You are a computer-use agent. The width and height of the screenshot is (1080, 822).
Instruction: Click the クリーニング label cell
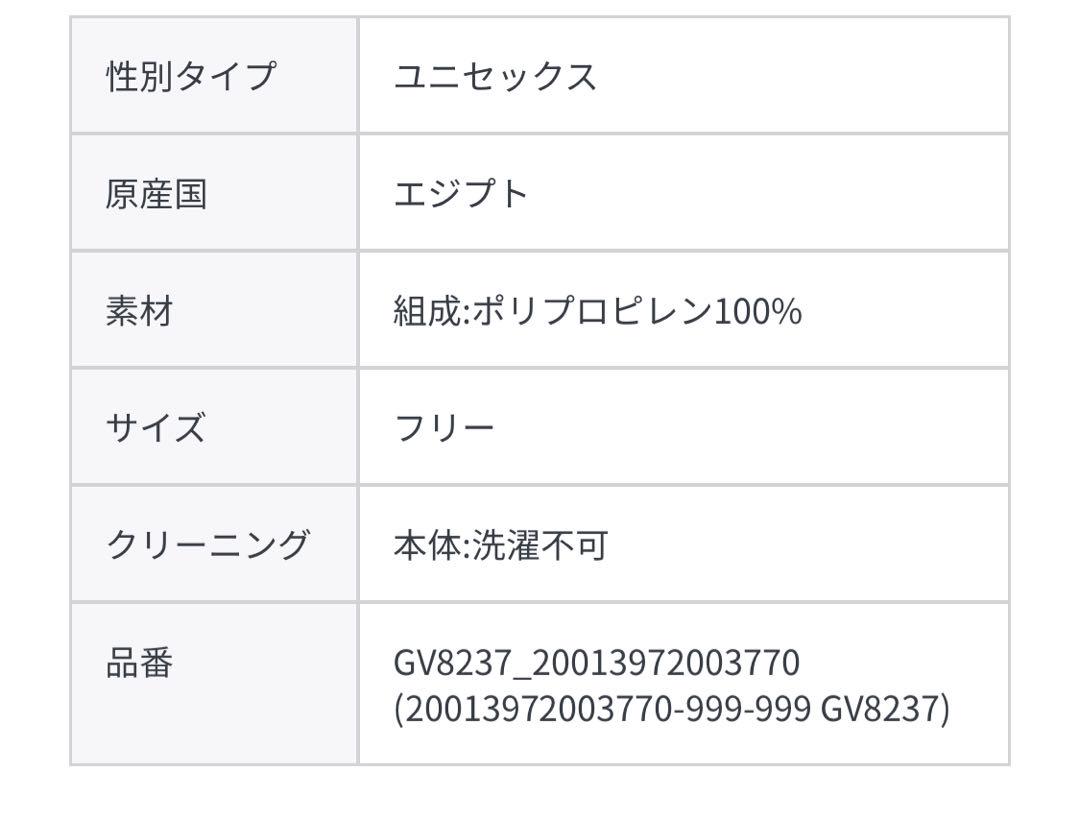pos(214,544)
